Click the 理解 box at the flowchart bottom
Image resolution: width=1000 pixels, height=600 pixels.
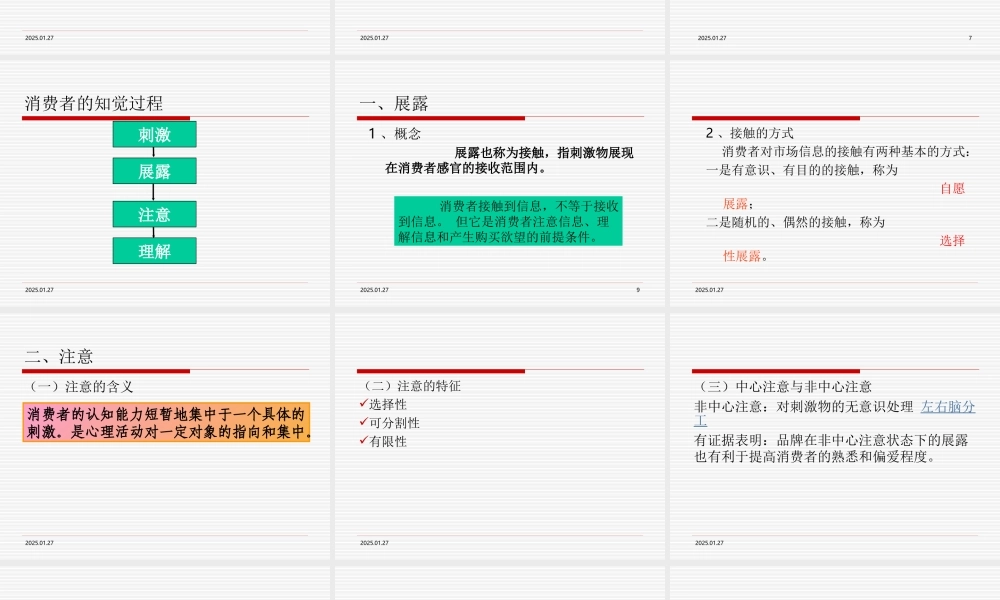(154, 250)
